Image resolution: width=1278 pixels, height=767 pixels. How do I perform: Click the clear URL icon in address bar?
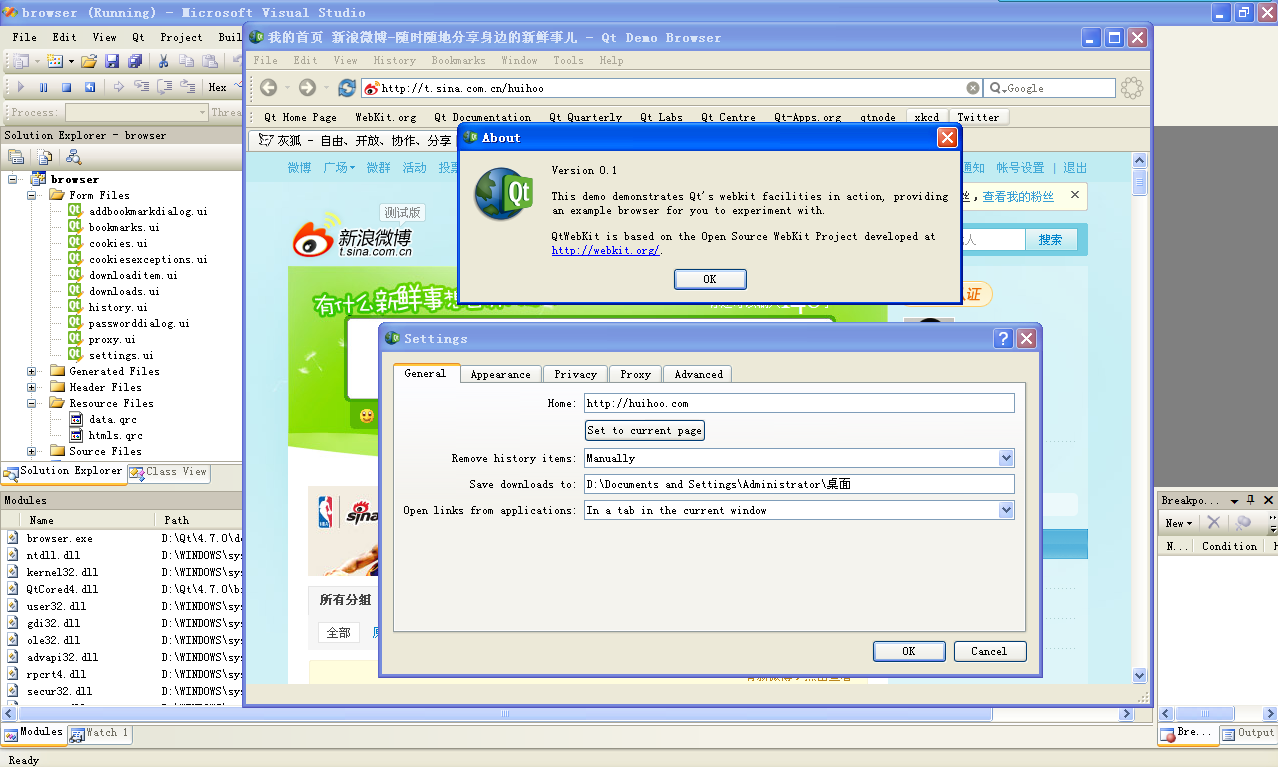click(972, 88)
